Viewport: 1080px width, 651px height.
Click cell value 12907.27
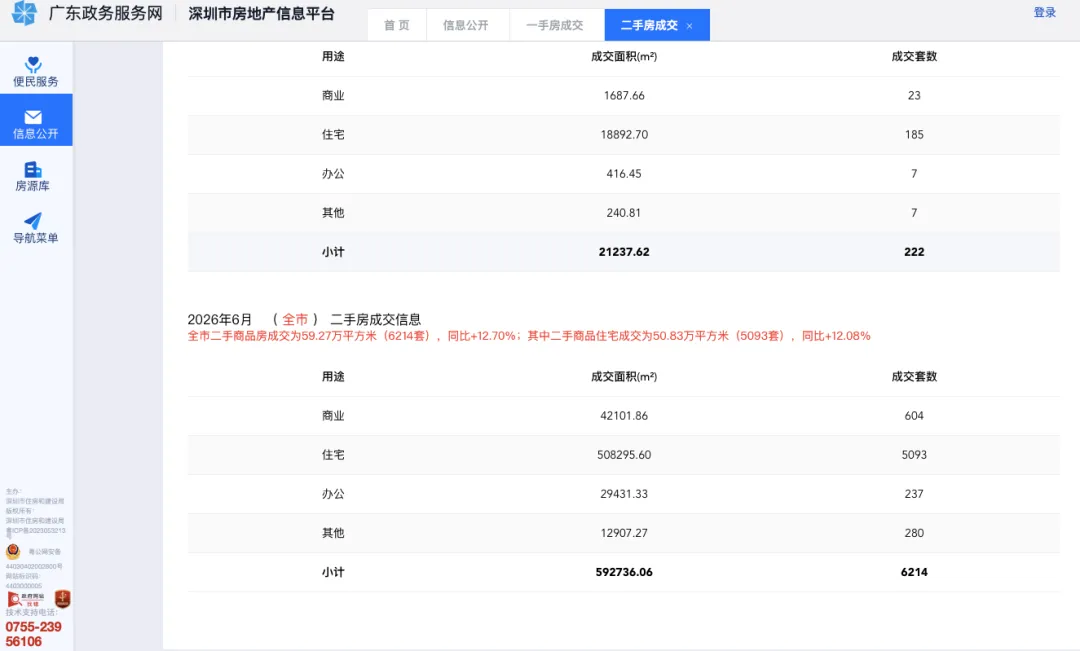tap(624, 533)
